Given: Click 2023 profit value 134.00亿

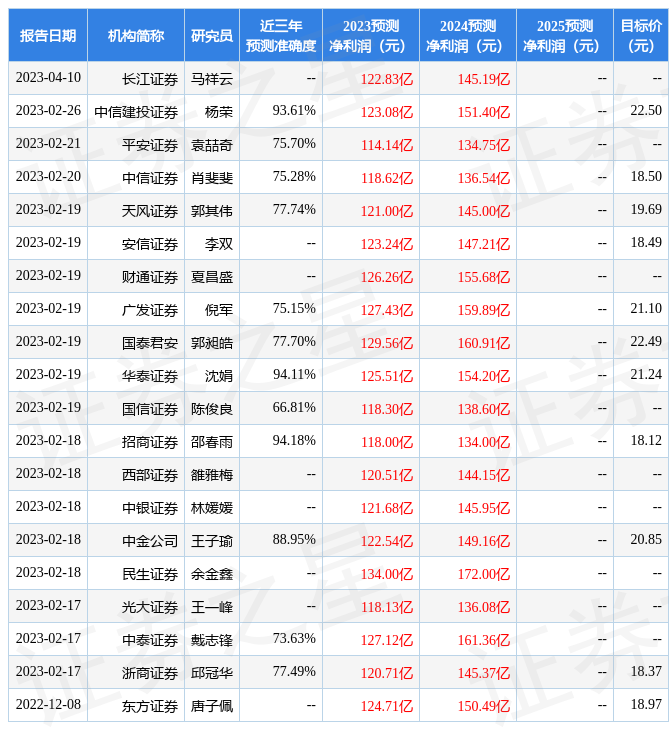Looking at the screenshot, I should pos(387,575).
